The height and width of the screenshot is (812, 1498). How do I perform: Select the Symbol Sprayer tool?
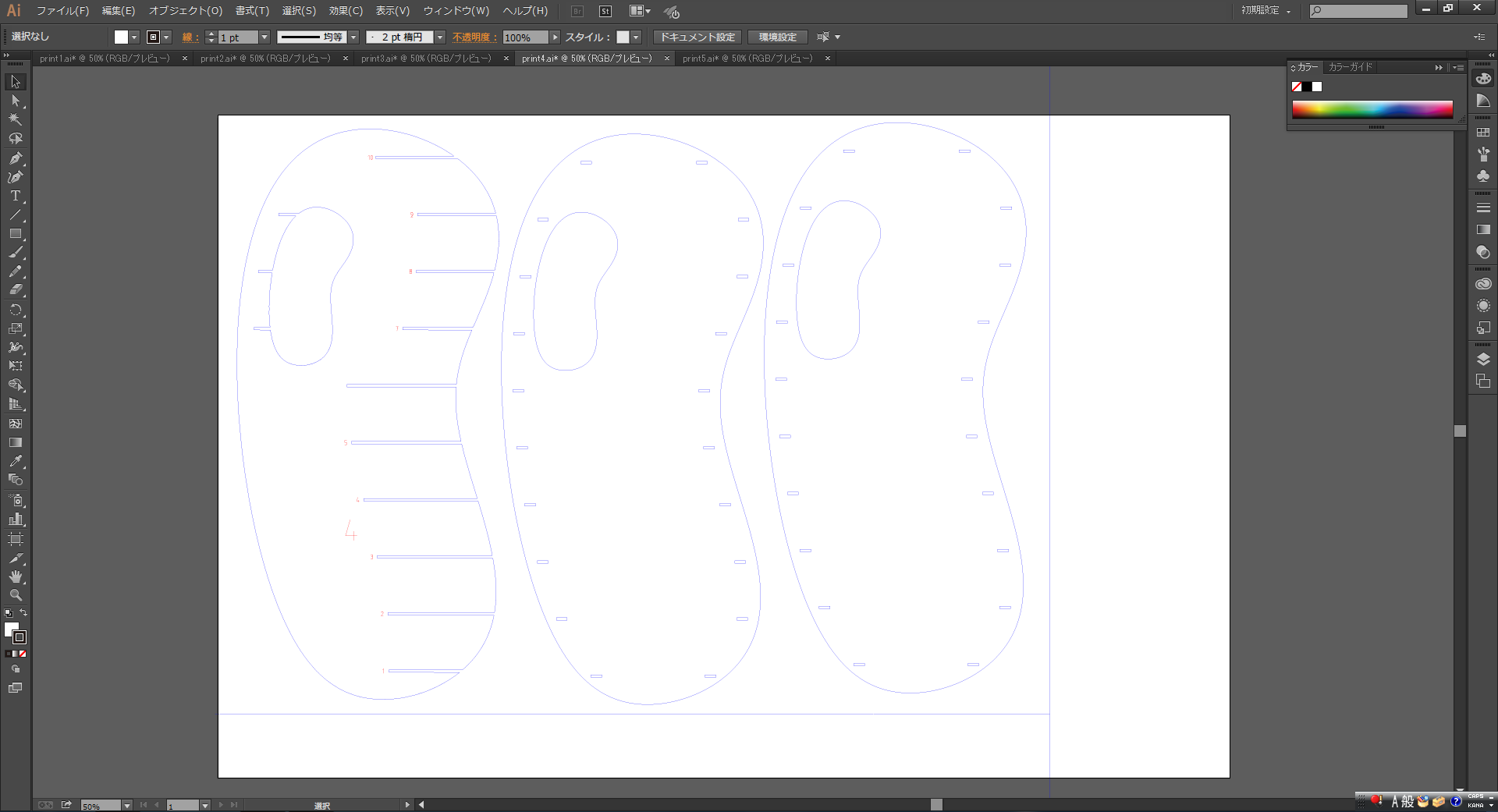click(x=16, y=500)
